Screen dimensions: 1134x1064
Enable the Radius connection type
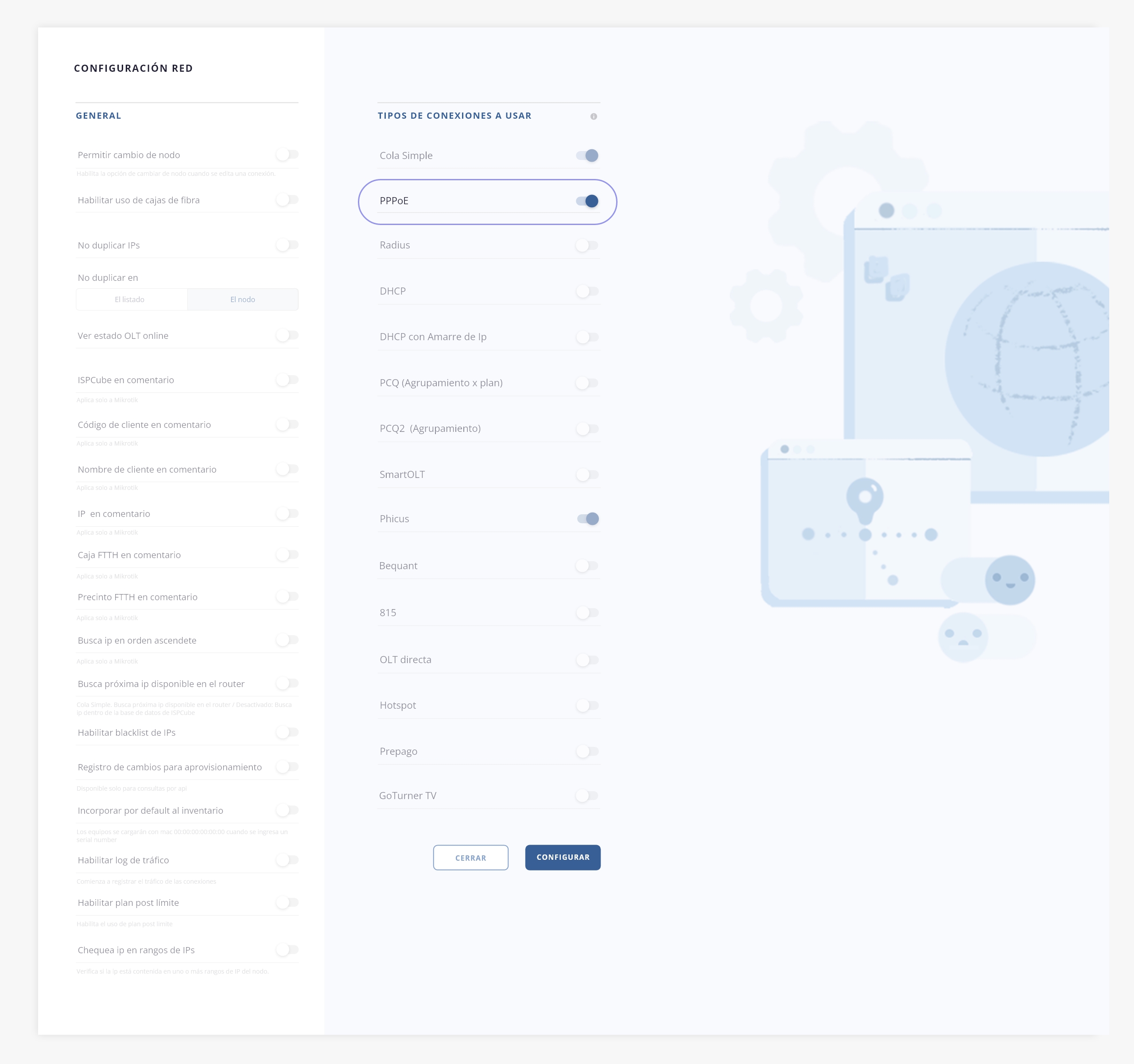[587, 245]
